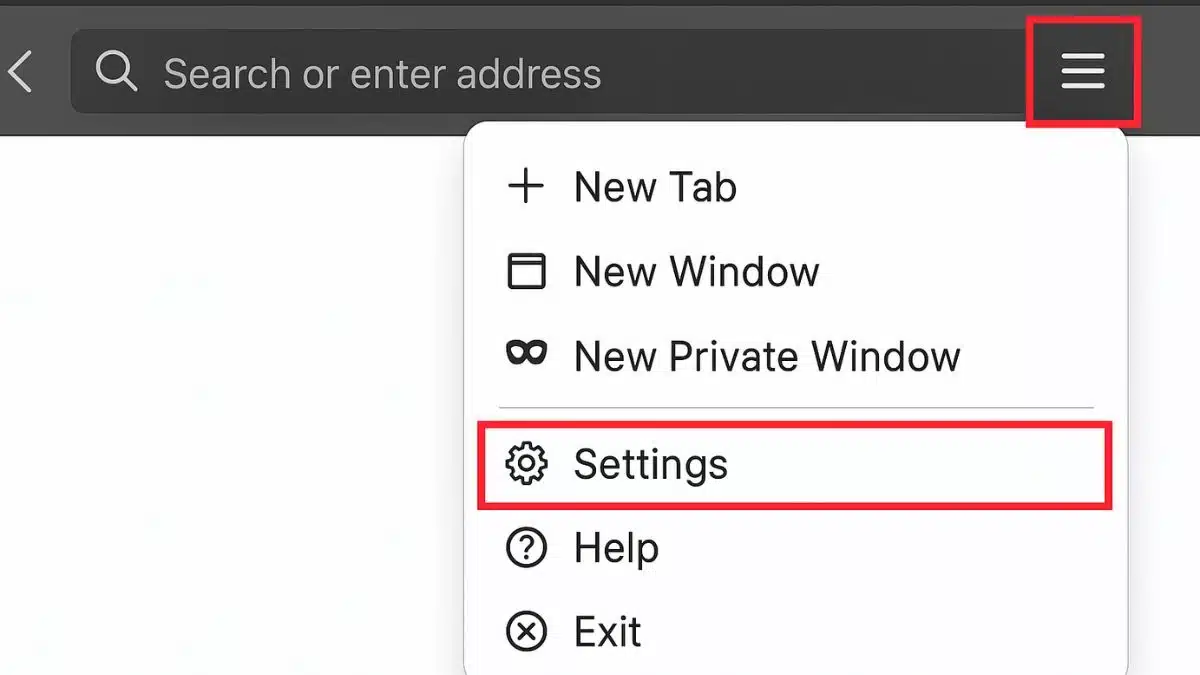Tap the mask icon for New Private Window
Viewport: 1200px width, 675px height.
coord(526,354)
